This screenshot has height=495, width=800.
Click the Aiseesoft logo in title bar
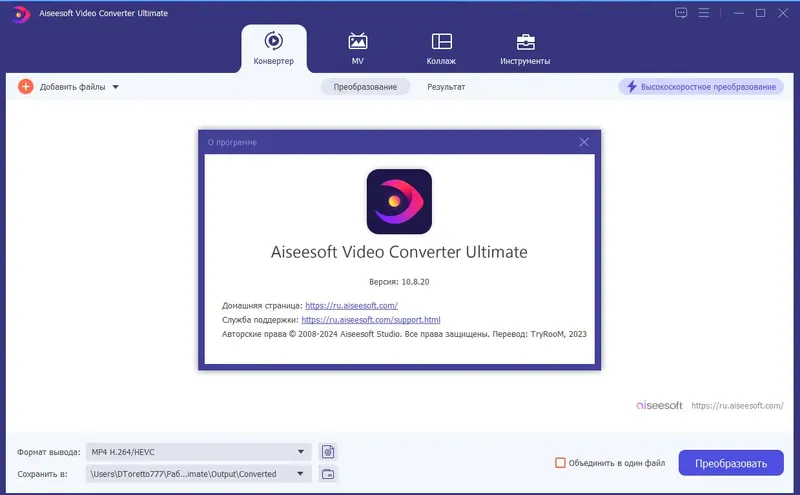click(x=21, y=14)
